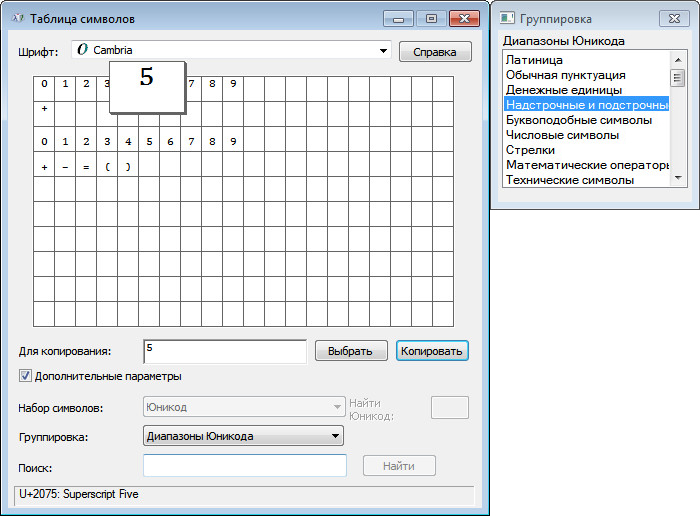Select the subscript equals sign cell
This screenshot has width=700, height=516.
[86, 164]
